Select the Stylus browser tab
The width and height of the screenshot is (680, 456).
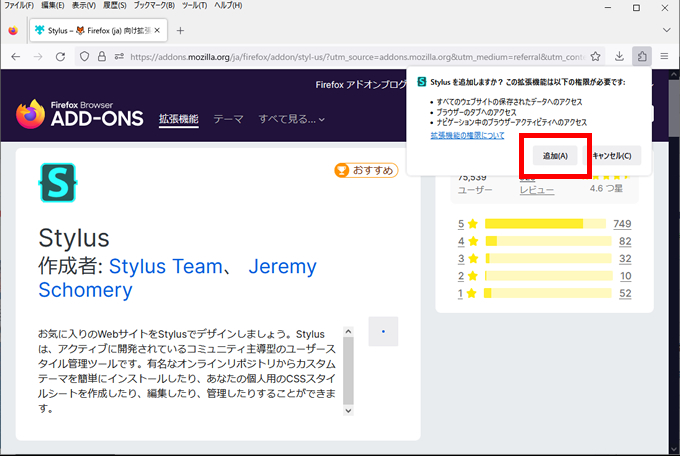98,30
